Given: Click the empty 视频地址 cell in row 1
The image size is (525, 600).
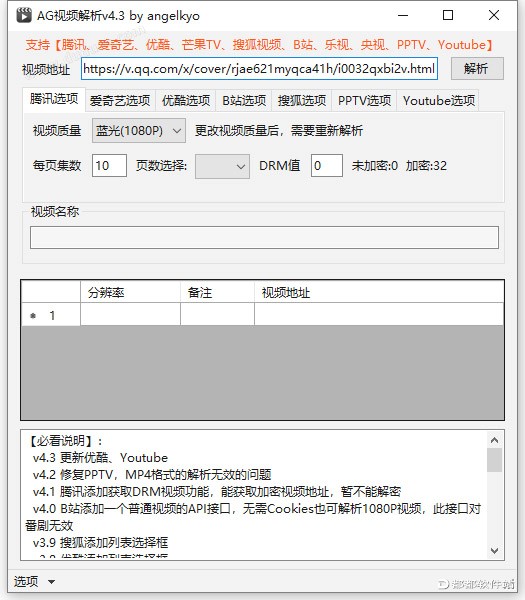Looking at the screenshot, I should (x=378, y=315).
